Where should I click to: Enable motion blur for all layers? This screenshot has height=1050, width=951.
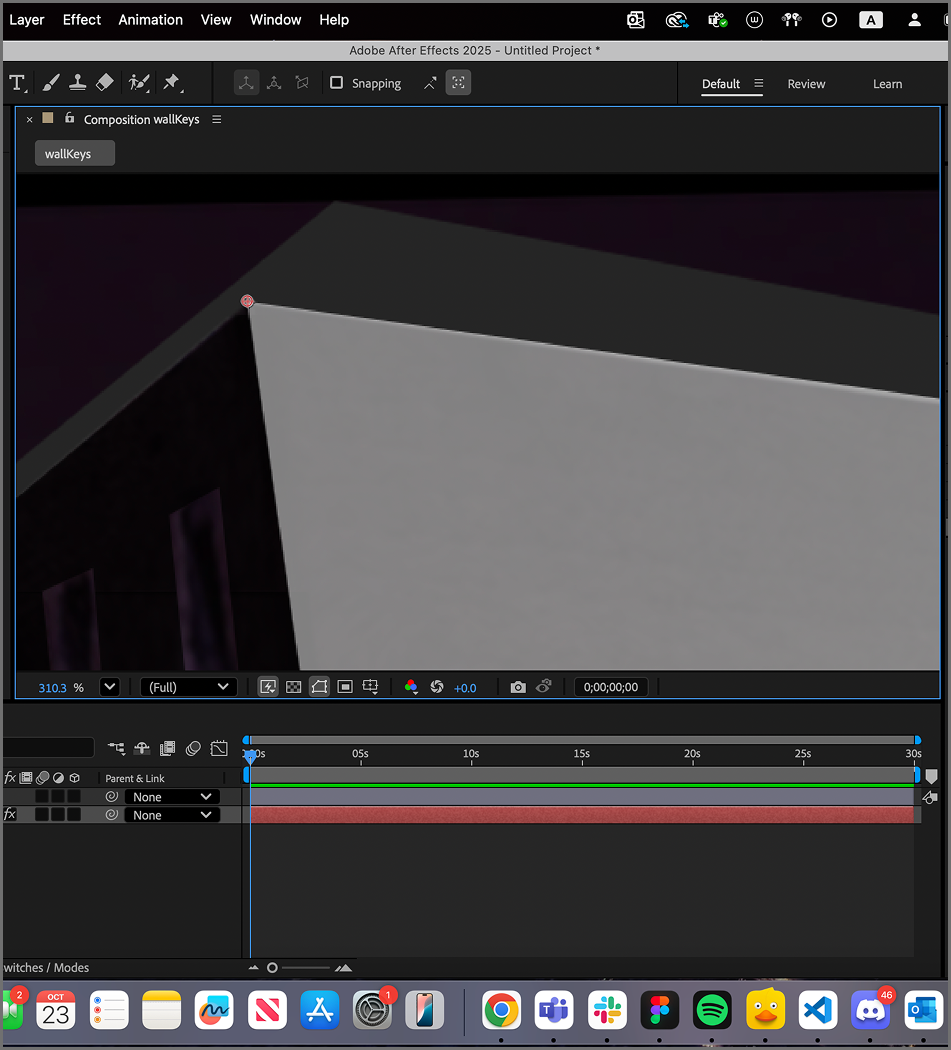tap(193, 747)
